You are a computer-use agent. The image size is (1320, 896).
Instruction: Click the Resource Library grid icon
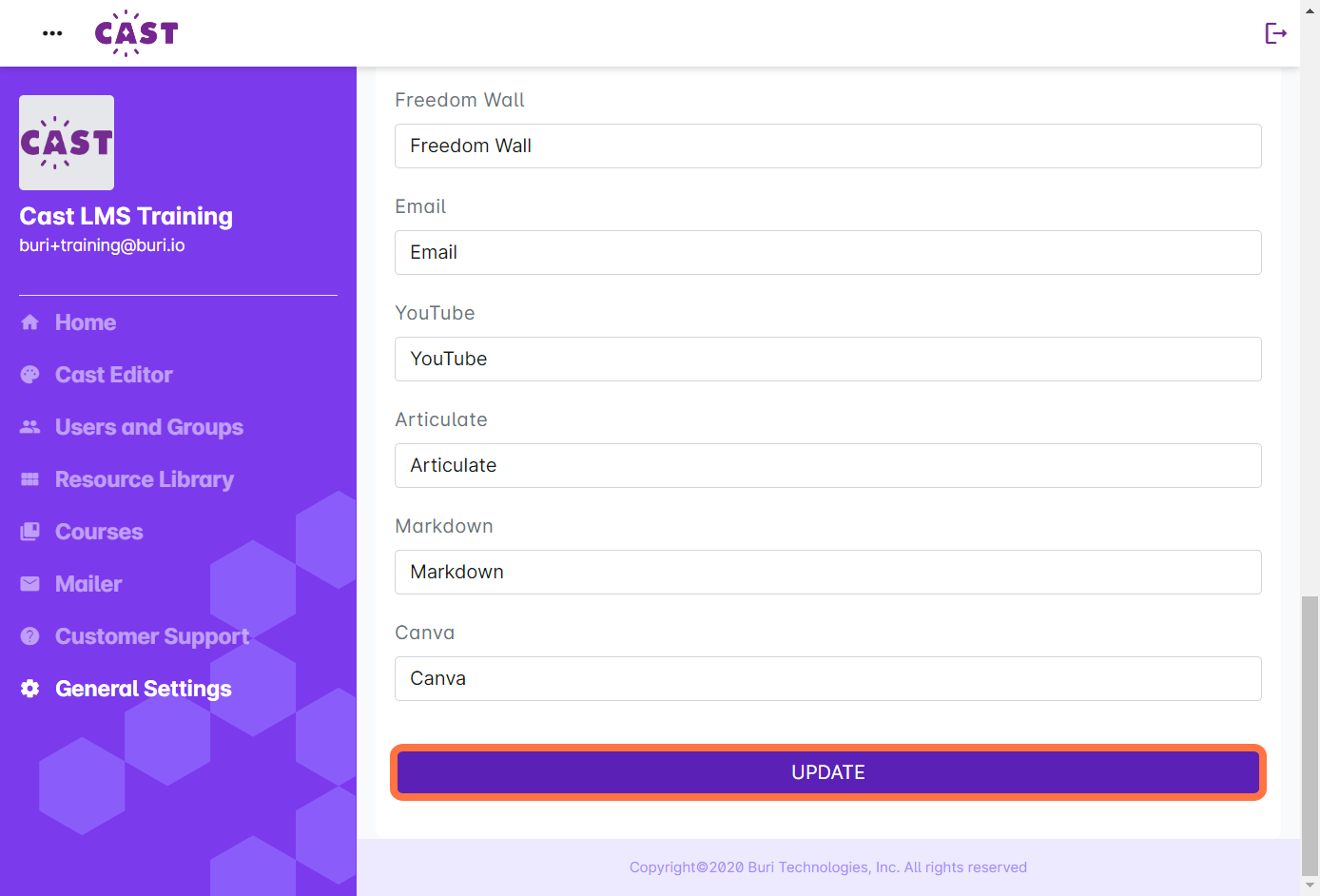click(x=30, y=479)
